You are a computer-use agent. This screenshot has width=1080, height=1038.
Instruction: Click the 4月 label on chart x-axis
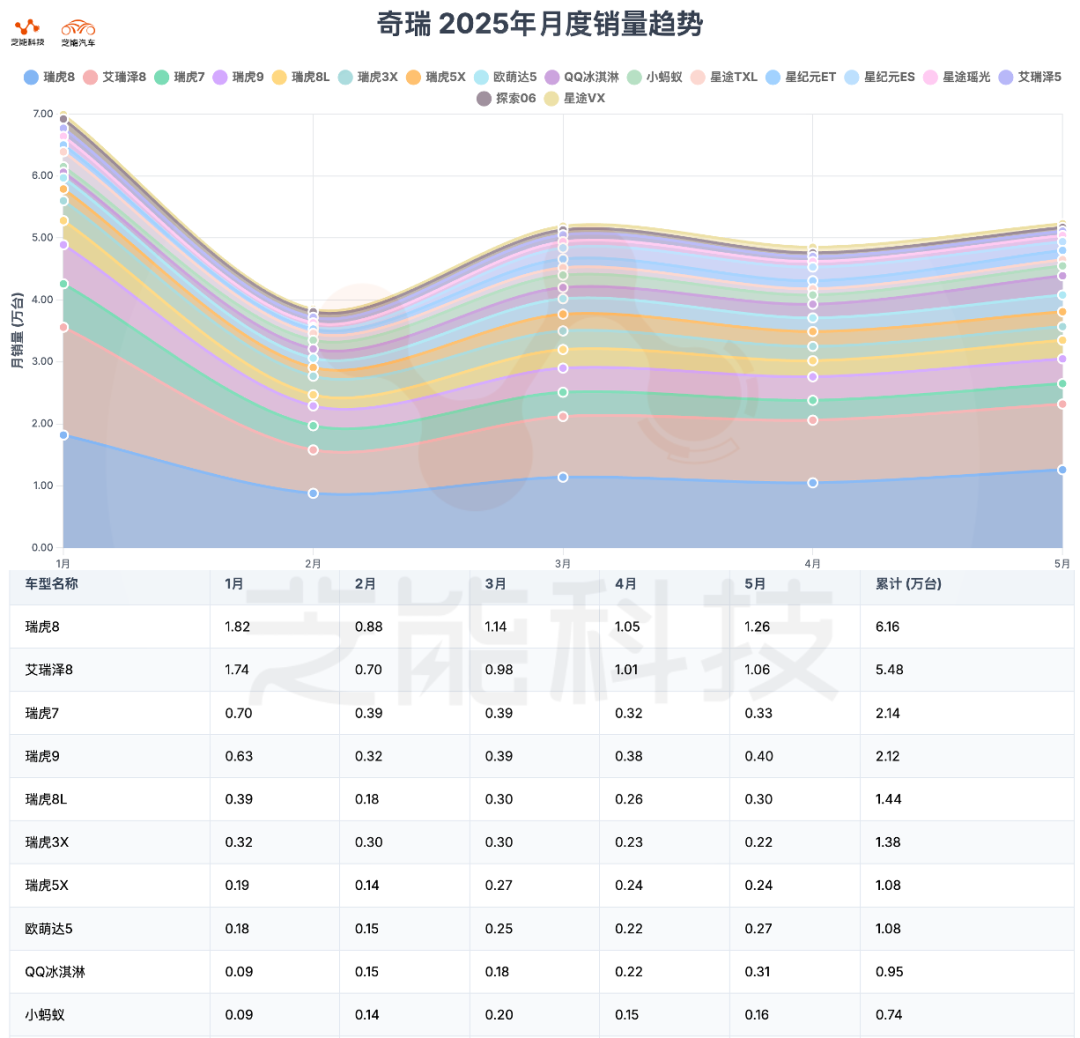point(813,563)
